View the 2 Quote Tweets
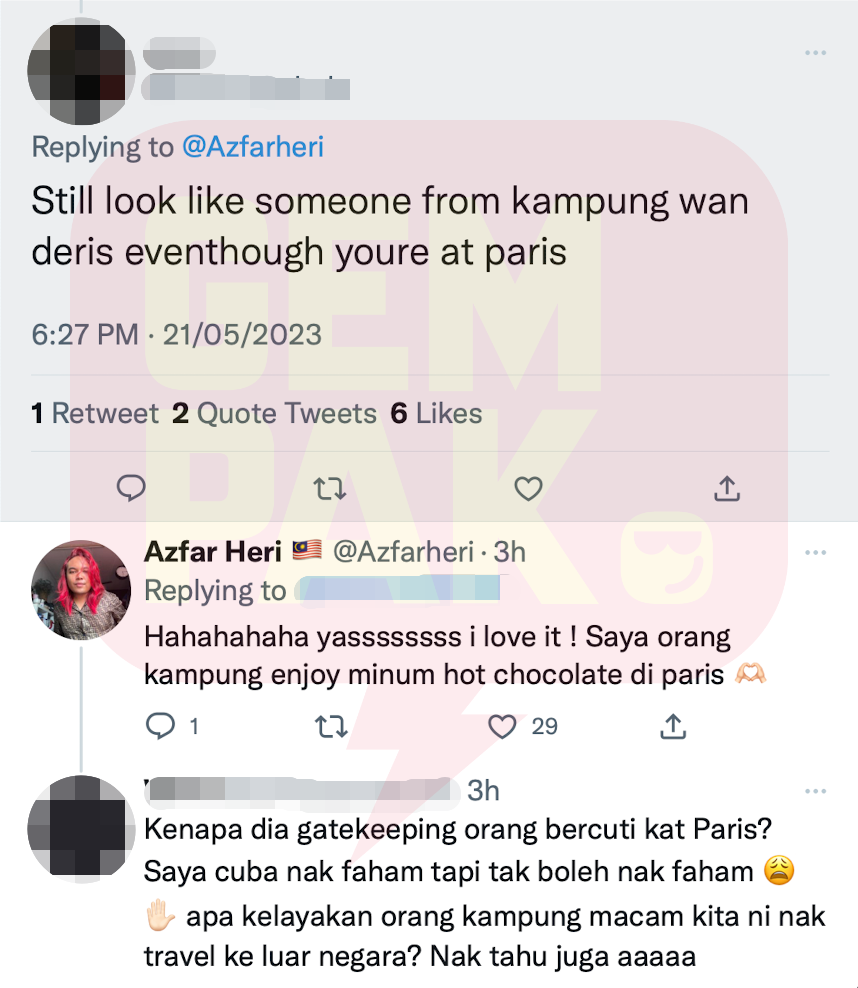 pos(274,413)
